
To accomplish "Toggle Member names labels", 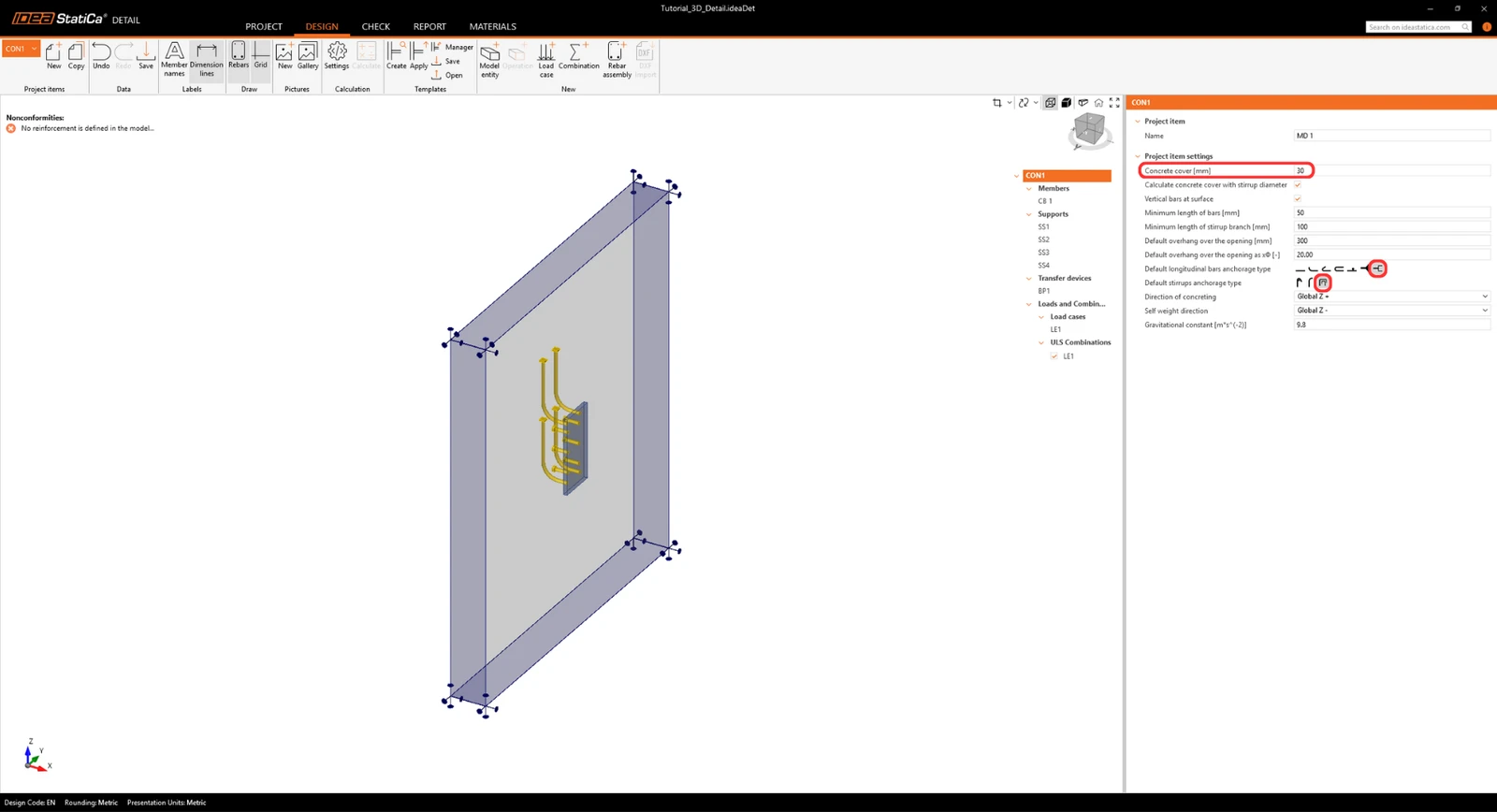I will [x=174, y=60].
